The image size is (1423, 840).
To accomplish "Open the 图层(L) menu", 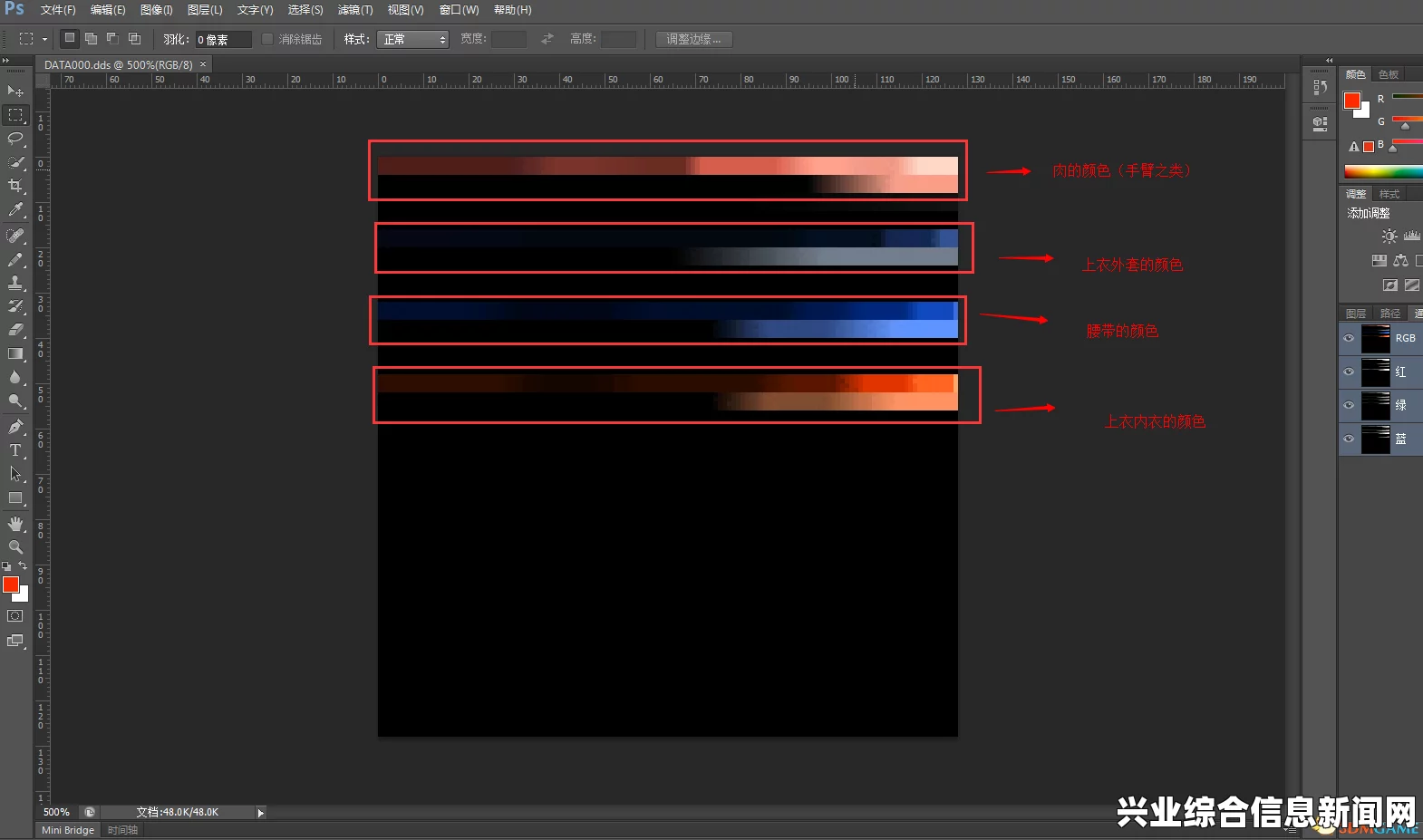I will point(205,10).
